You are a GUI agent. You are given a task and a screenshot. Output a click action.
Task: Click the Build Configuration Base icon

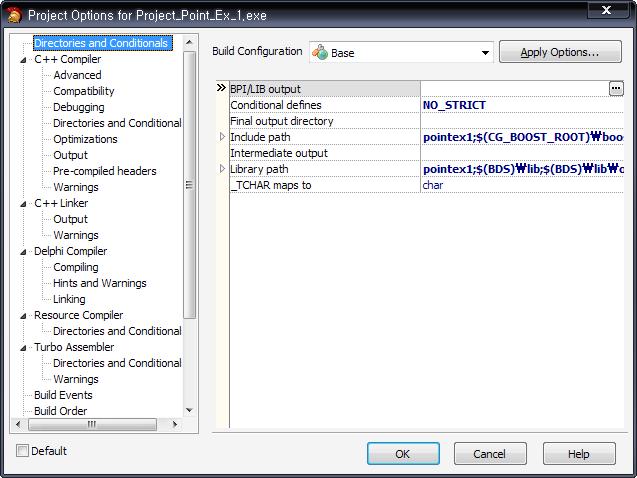tap(320, 53)
